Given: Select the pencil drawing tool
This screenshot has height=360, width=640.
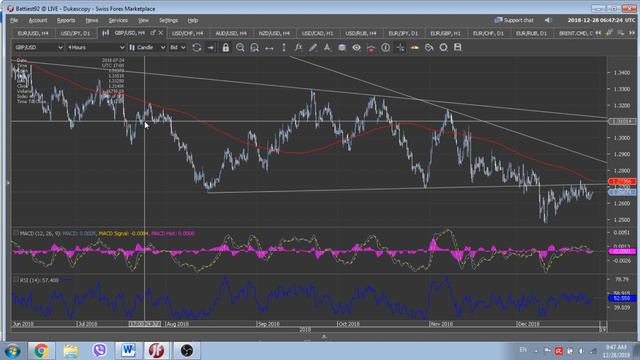Looking at the screenshot, I should [313, 47].
